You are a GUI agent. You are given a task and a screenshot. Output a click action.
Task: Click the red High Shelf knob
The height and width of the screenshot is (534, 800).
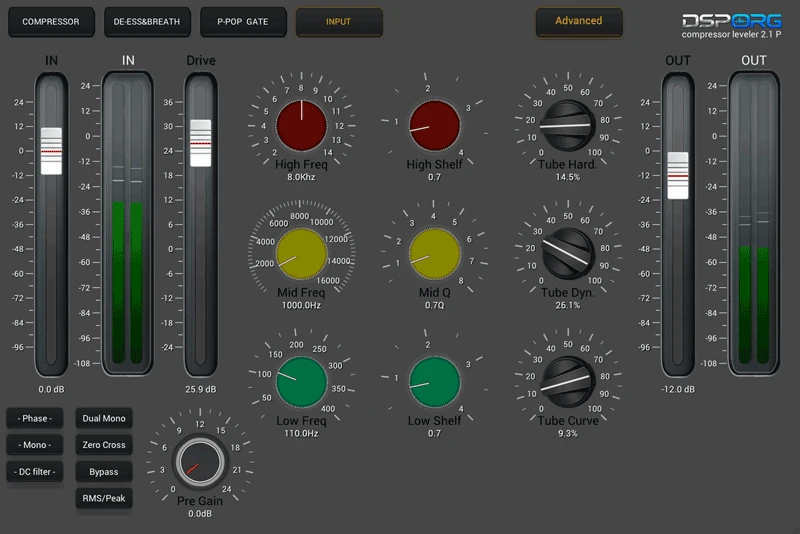[435, 125]
